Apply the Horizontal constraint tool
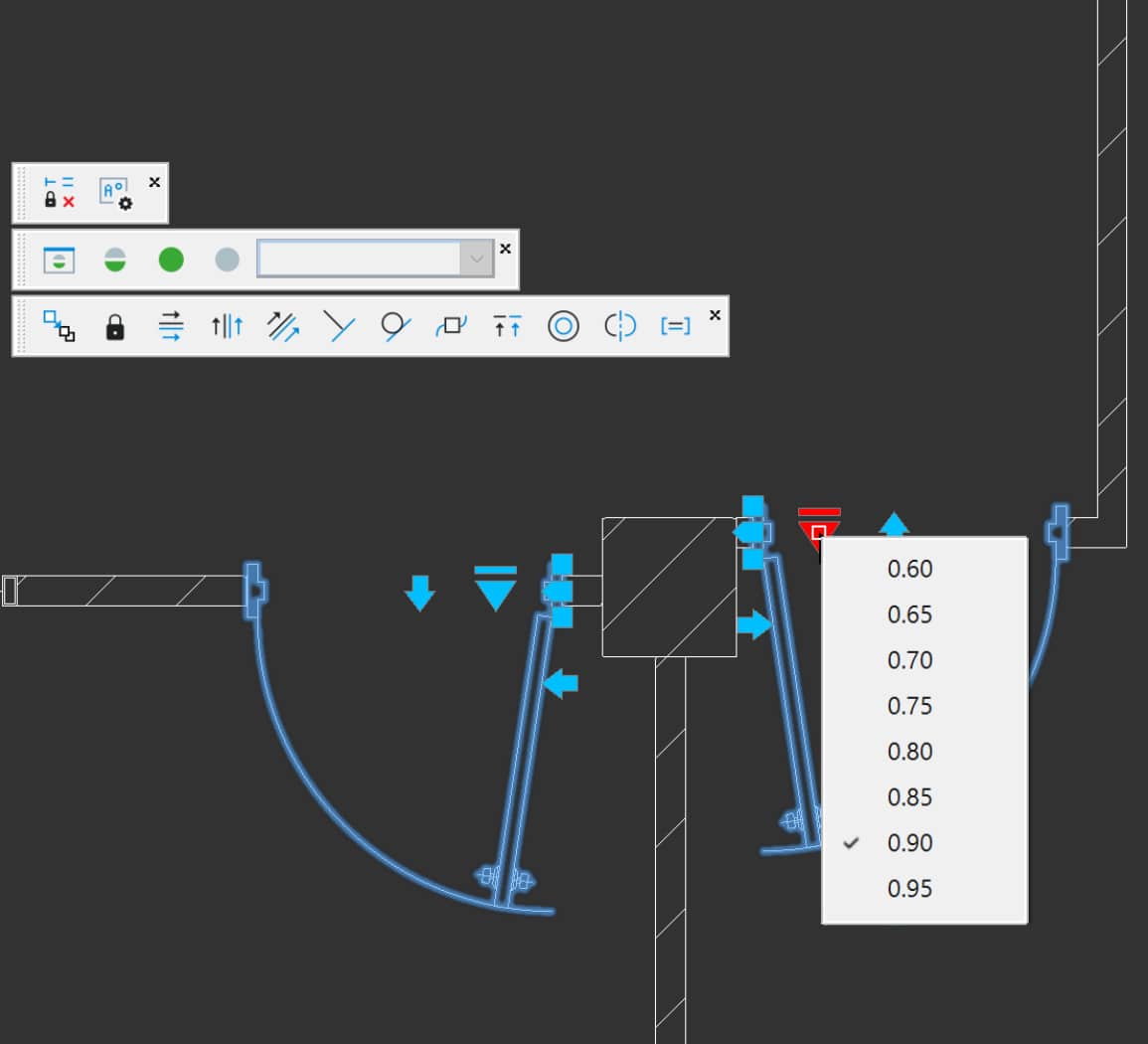The height and width of the screenshot is (1044, 1148). click(x=171, y=326)
